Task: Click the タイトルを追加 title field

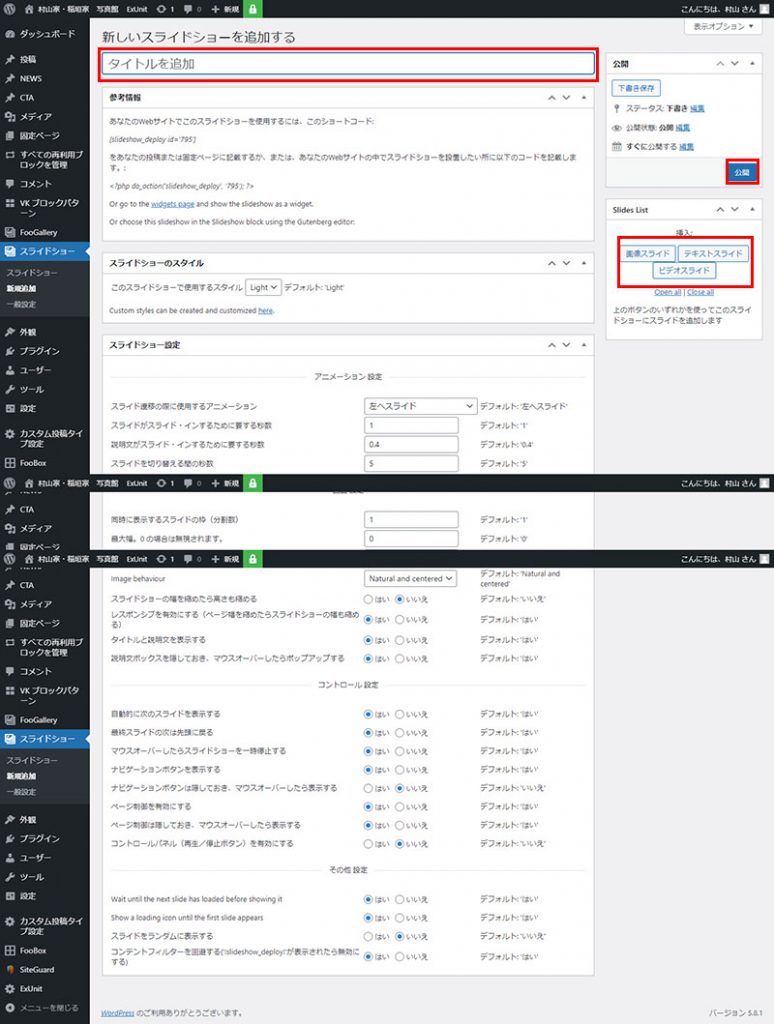Action: point(348,63)
